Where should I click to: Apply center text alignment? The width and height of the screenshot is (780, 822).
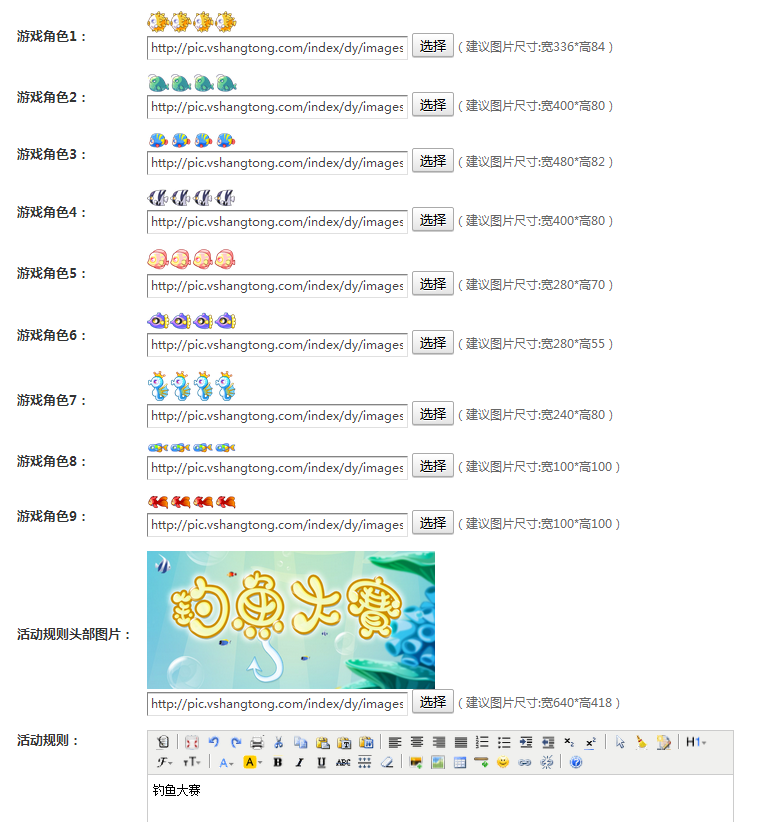pos(417,742)
